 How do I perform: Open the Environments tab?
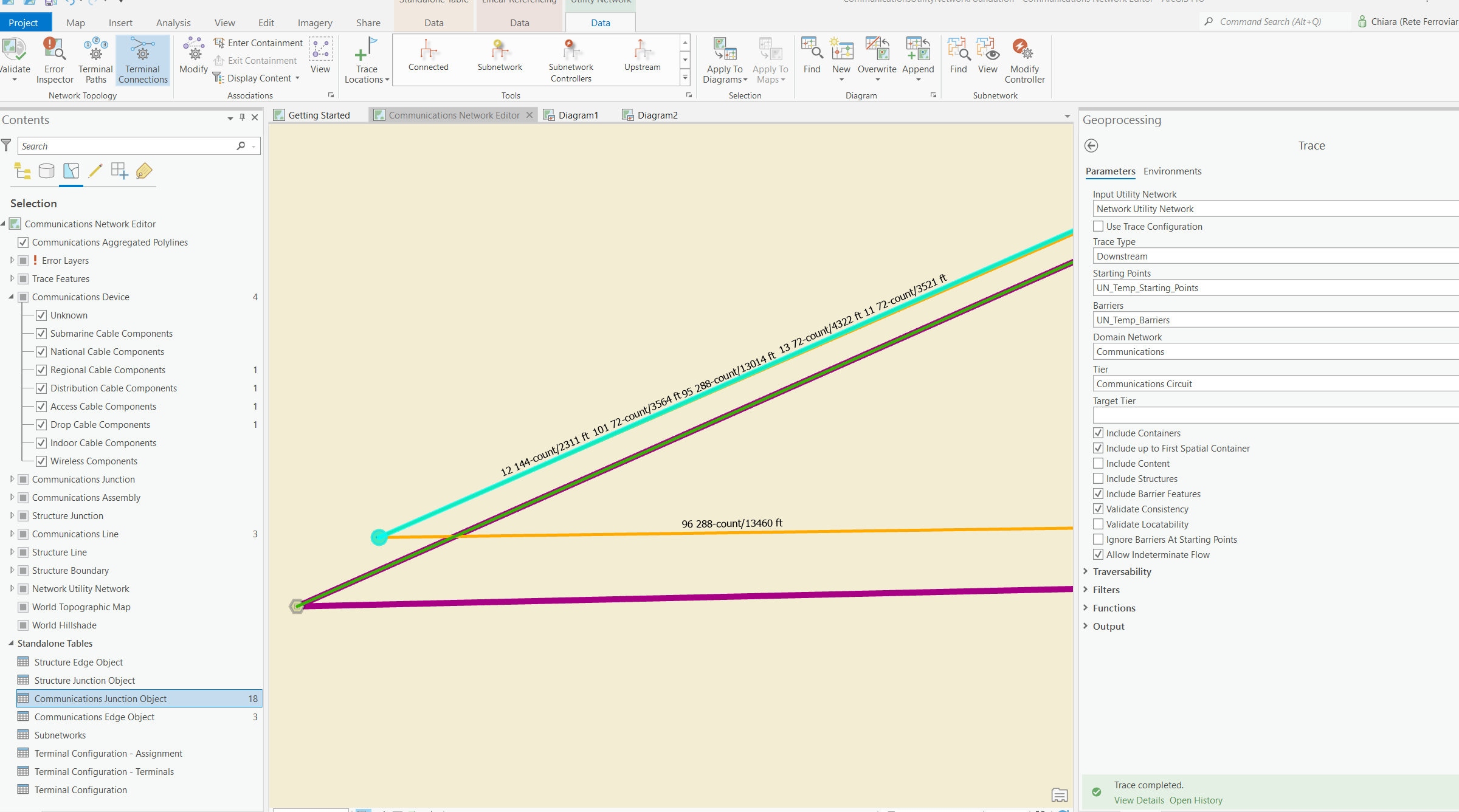(1172, 171)
